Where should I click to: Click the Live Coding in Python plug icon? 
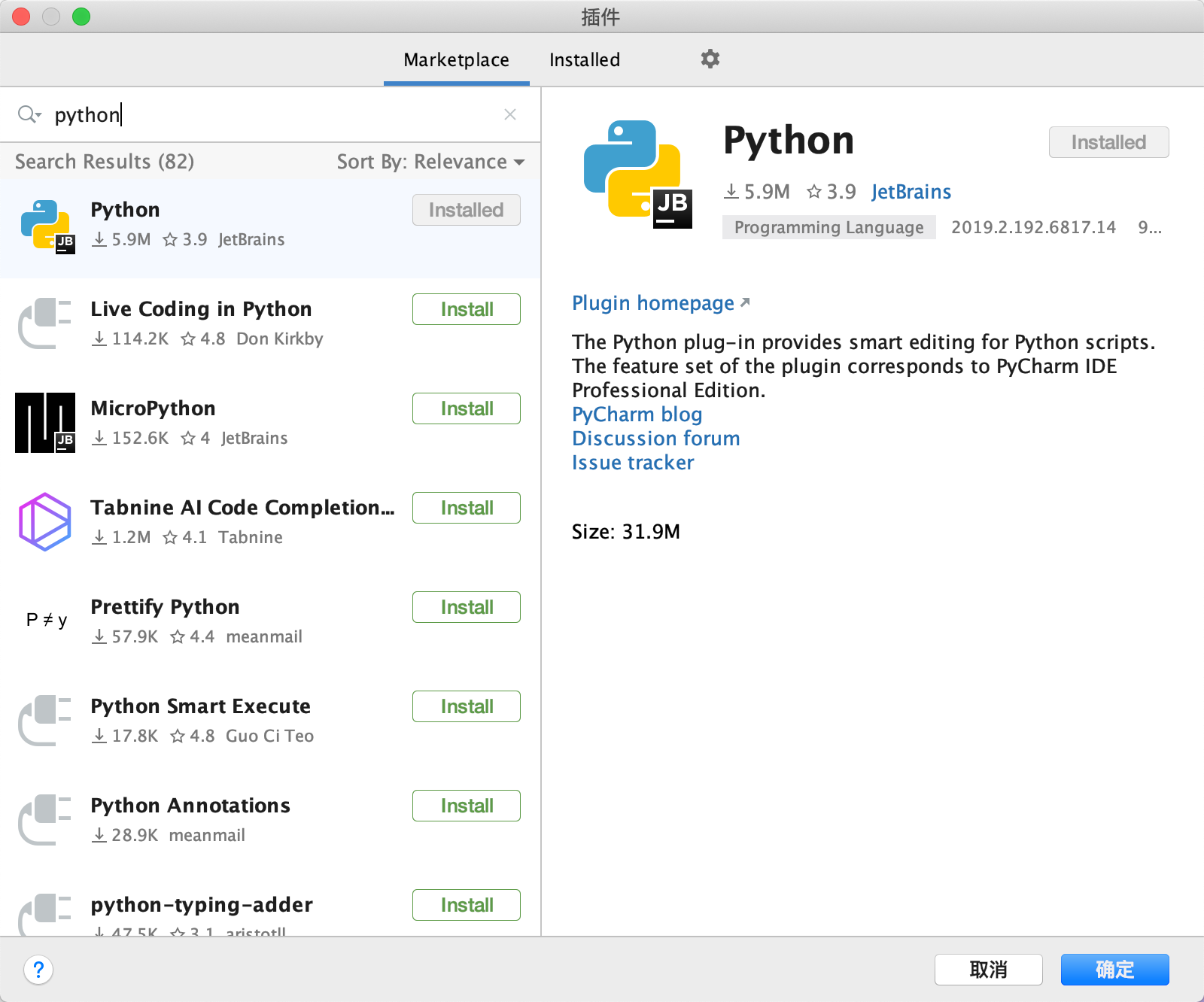pyautogui.click(x=45, y=323)
